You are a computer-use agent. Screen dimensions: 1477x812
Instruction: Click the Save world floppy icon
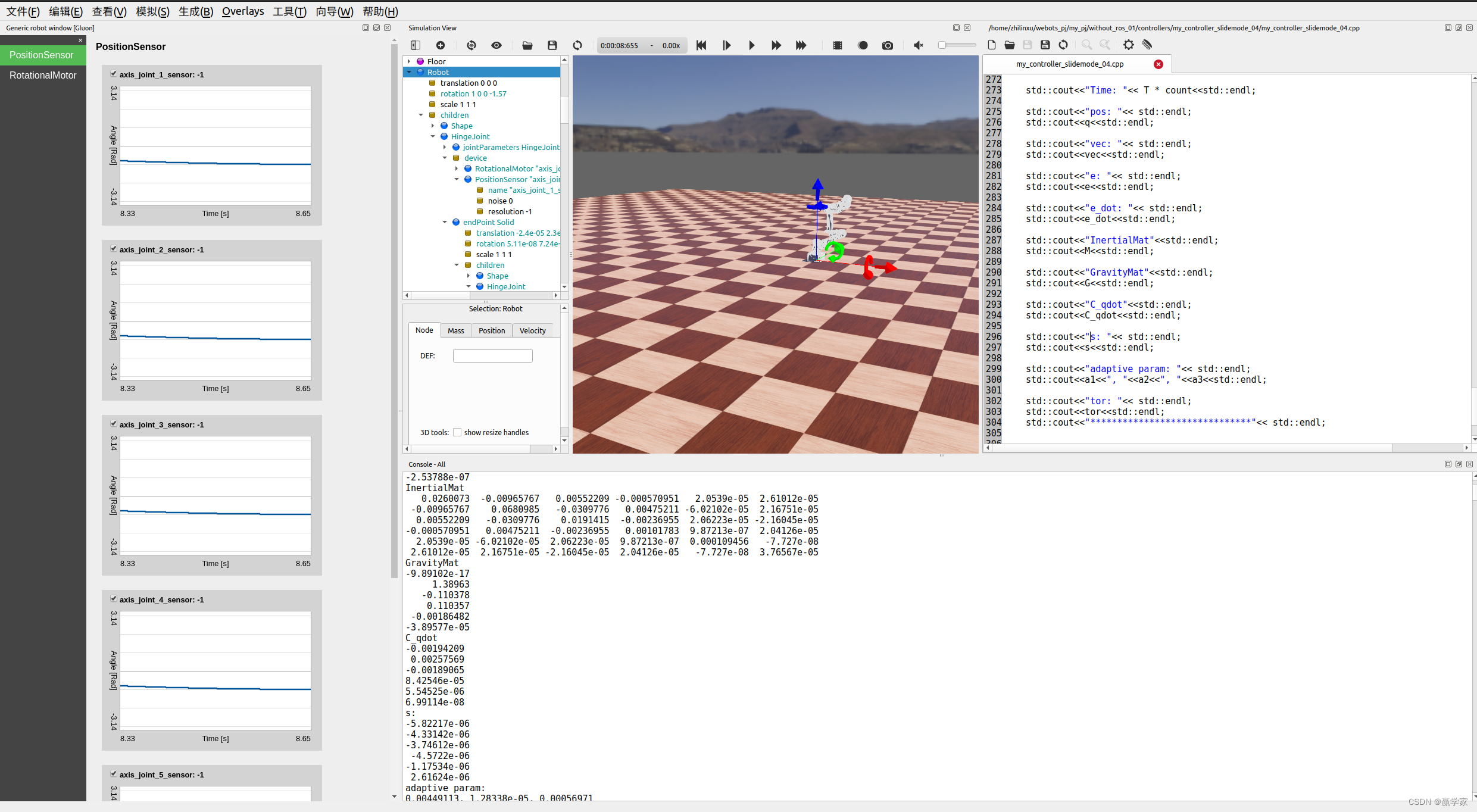tap(552, 45)
